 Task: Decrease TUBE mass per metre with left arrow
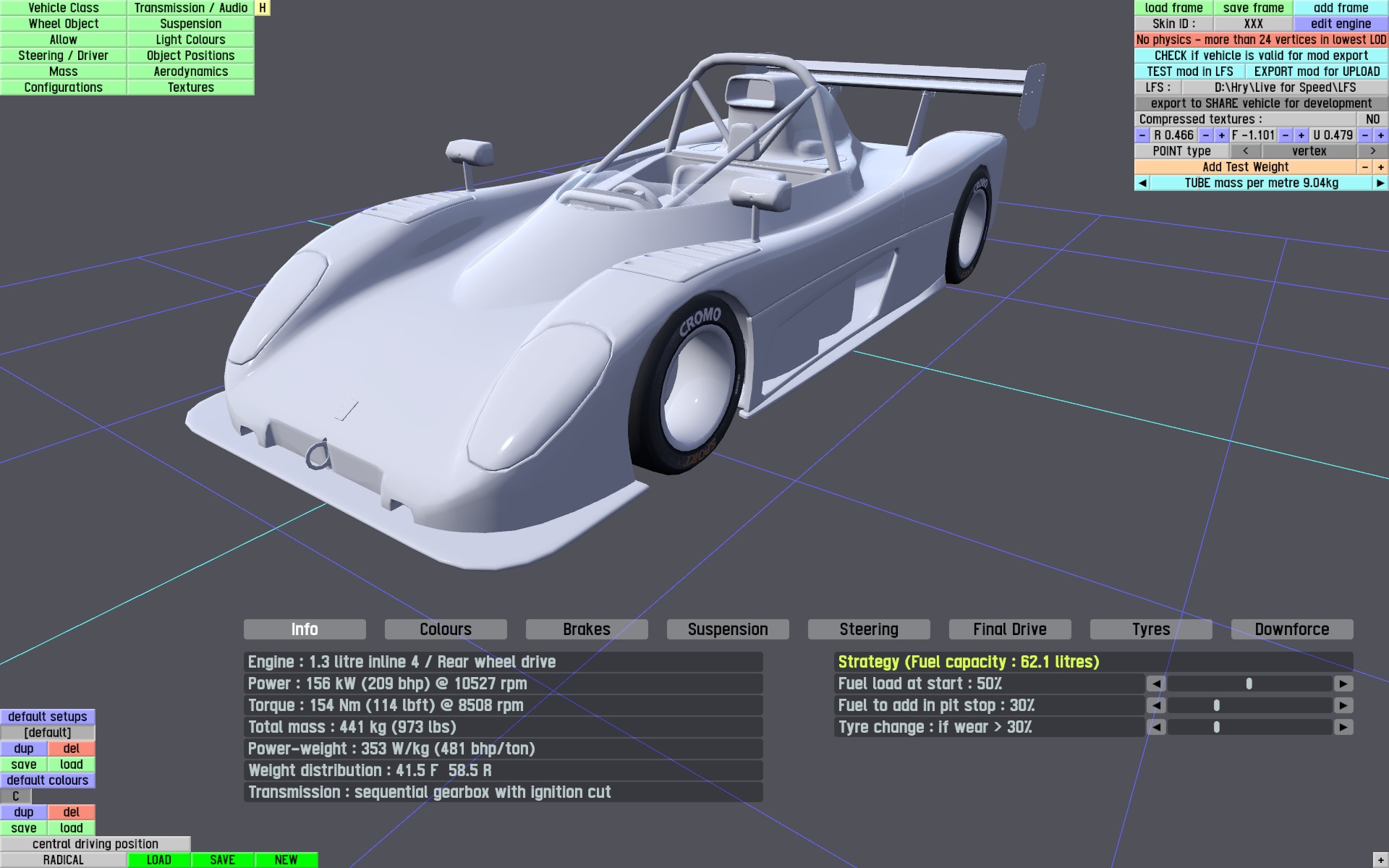[x=1142, y=183]
